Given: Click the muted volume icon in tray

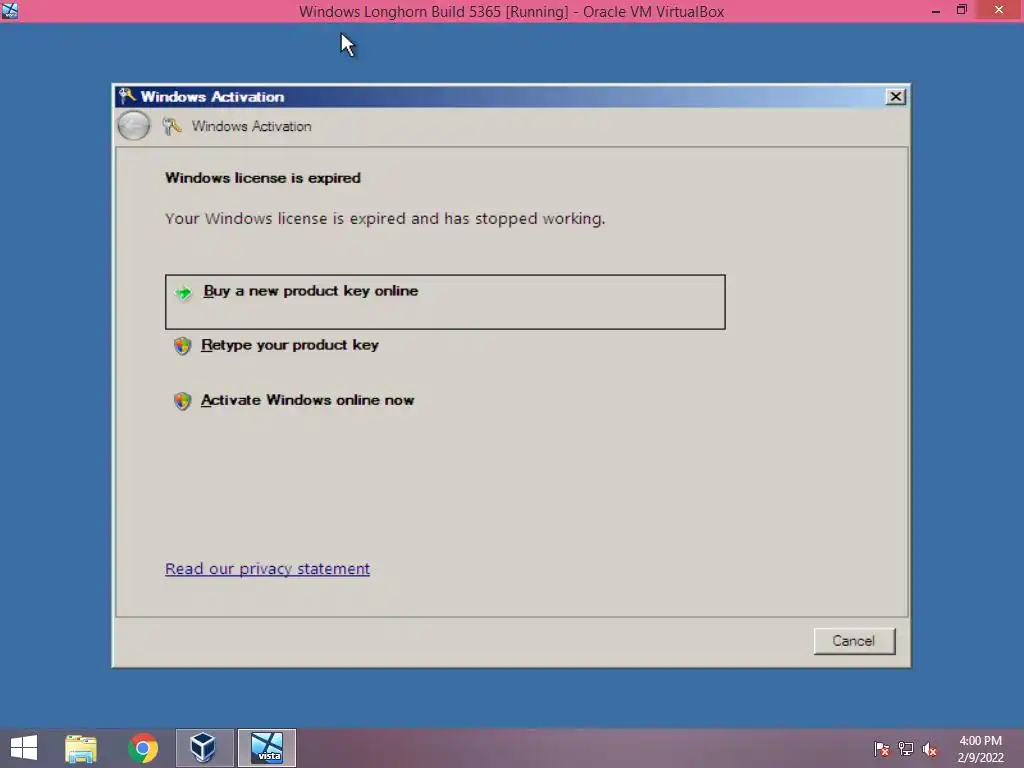Looking at the screenshot, I should [x=929, y=749].
